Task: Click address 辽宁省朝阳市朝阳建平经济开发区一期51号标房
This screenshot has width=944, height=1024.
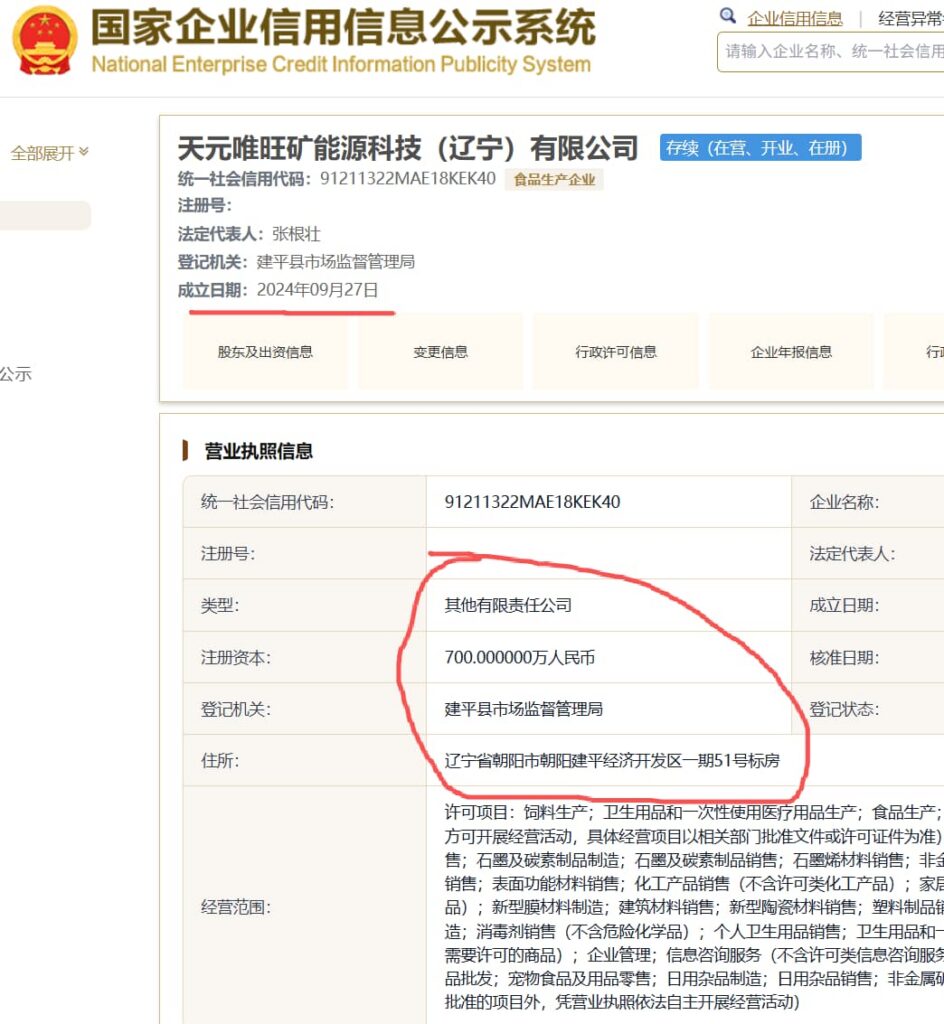Action: (612, 760)
